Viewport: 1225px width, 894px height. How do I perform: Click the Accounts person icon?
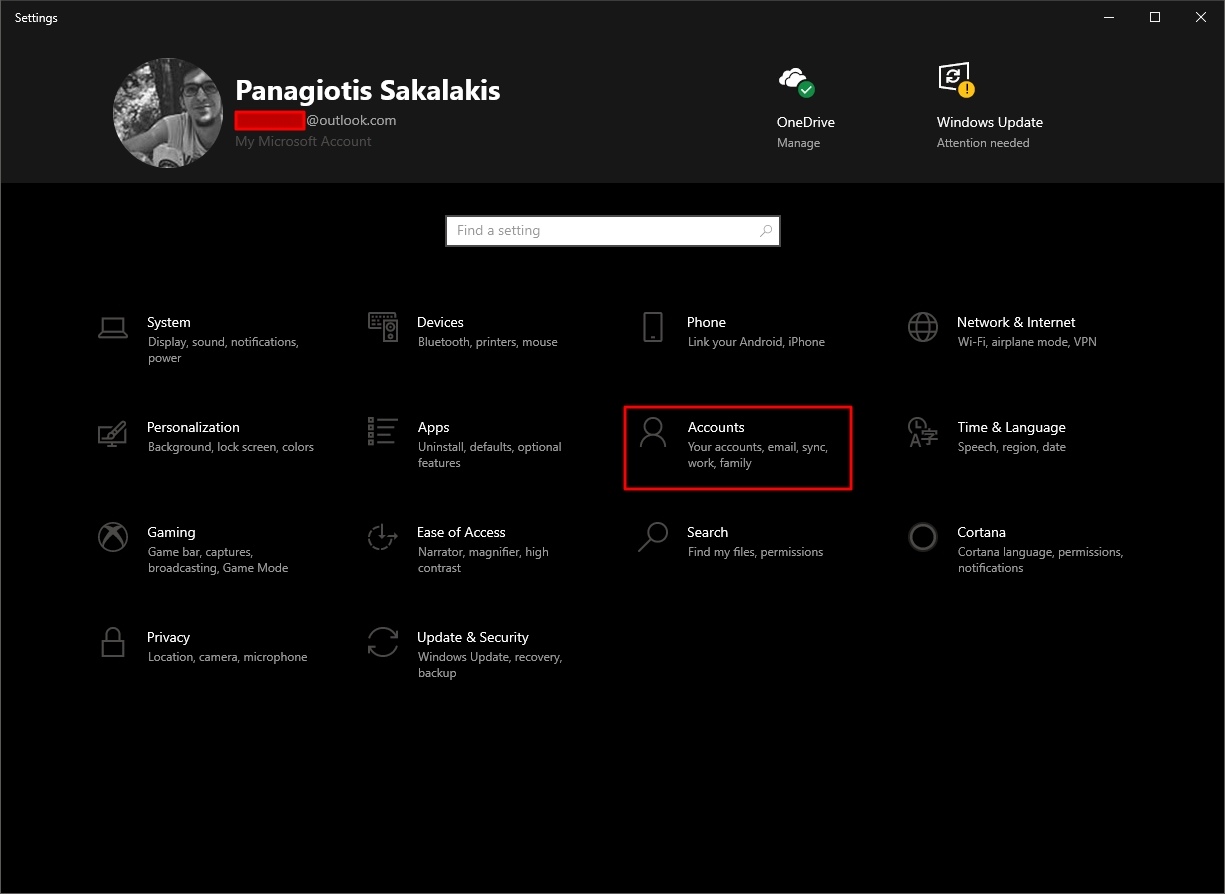[x=653, y=432]
